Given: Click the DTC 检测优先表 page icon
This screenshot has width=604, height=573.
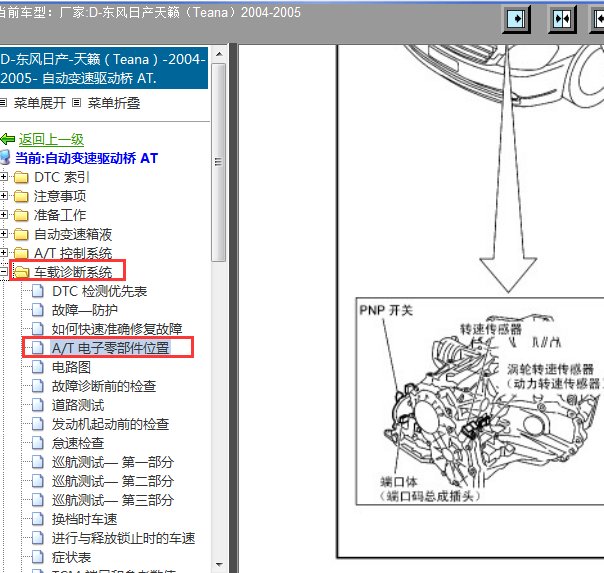Looking at the screenshot, I should pos(38,291).
